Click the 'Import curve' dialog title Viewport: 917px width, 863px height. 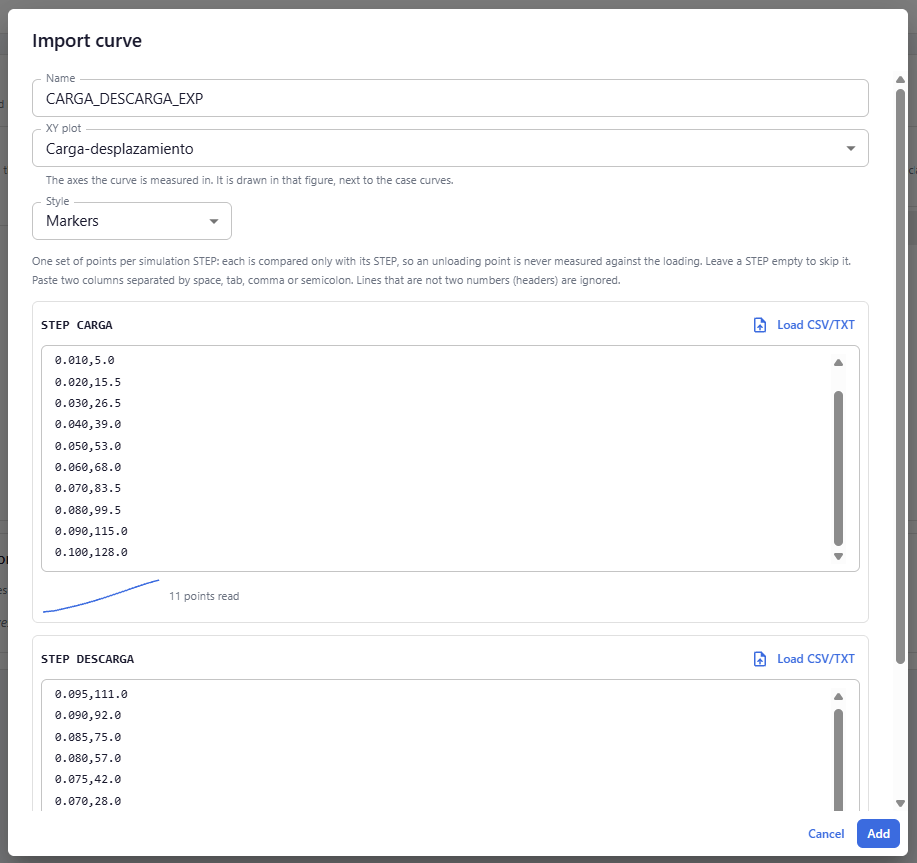click(x=87, y=41)
